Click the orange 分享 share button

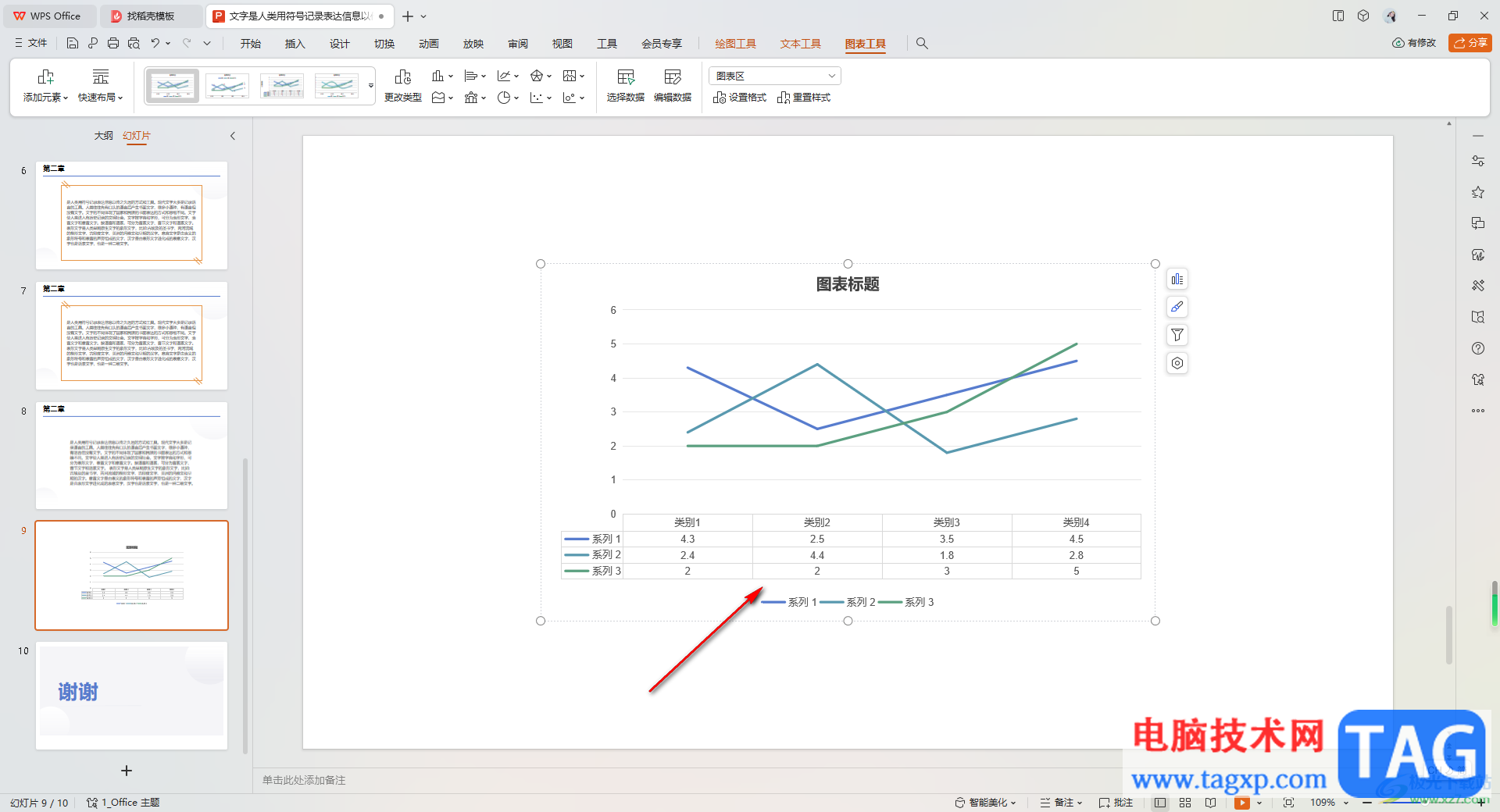(x=1470, y=43)
